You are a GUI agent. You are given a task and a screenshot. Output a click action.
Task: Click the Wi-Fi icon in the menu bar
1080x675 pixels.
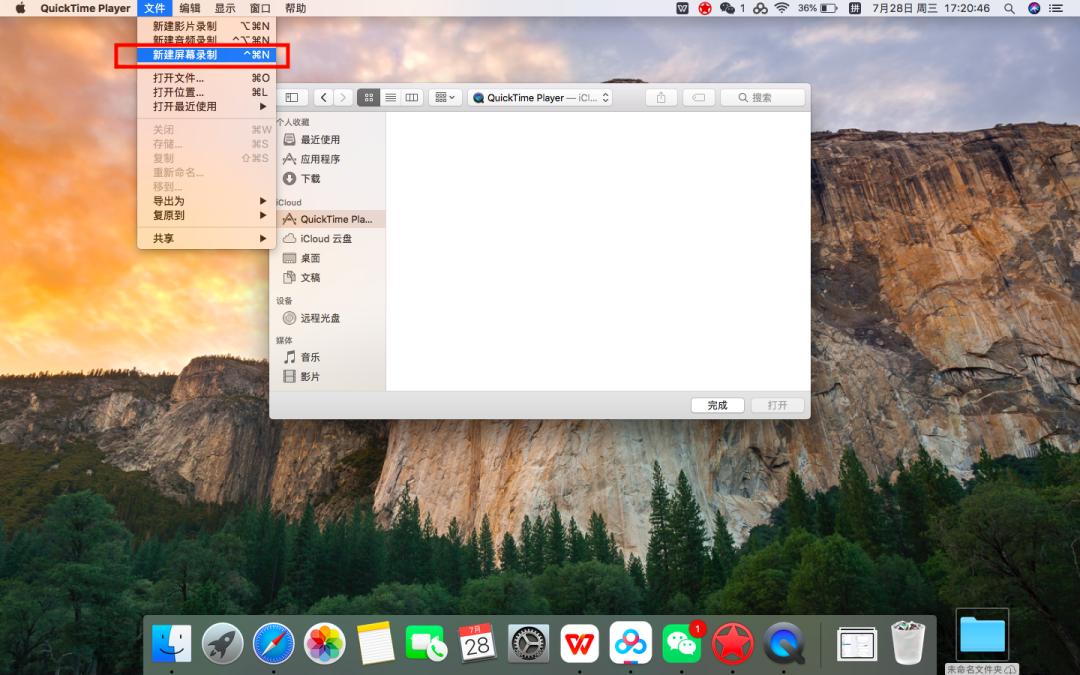click(x=780, y=8)
